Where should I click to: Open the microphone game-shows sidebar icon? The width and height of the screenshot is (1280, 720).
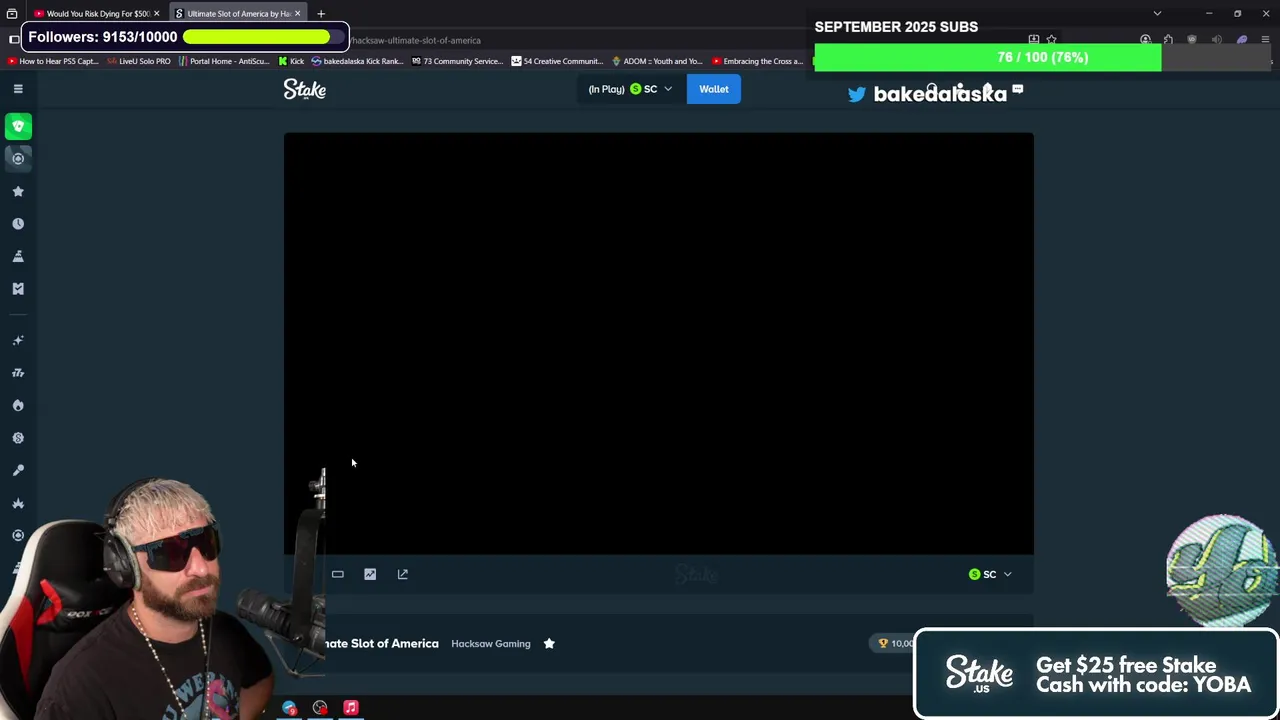coord(18,470)
